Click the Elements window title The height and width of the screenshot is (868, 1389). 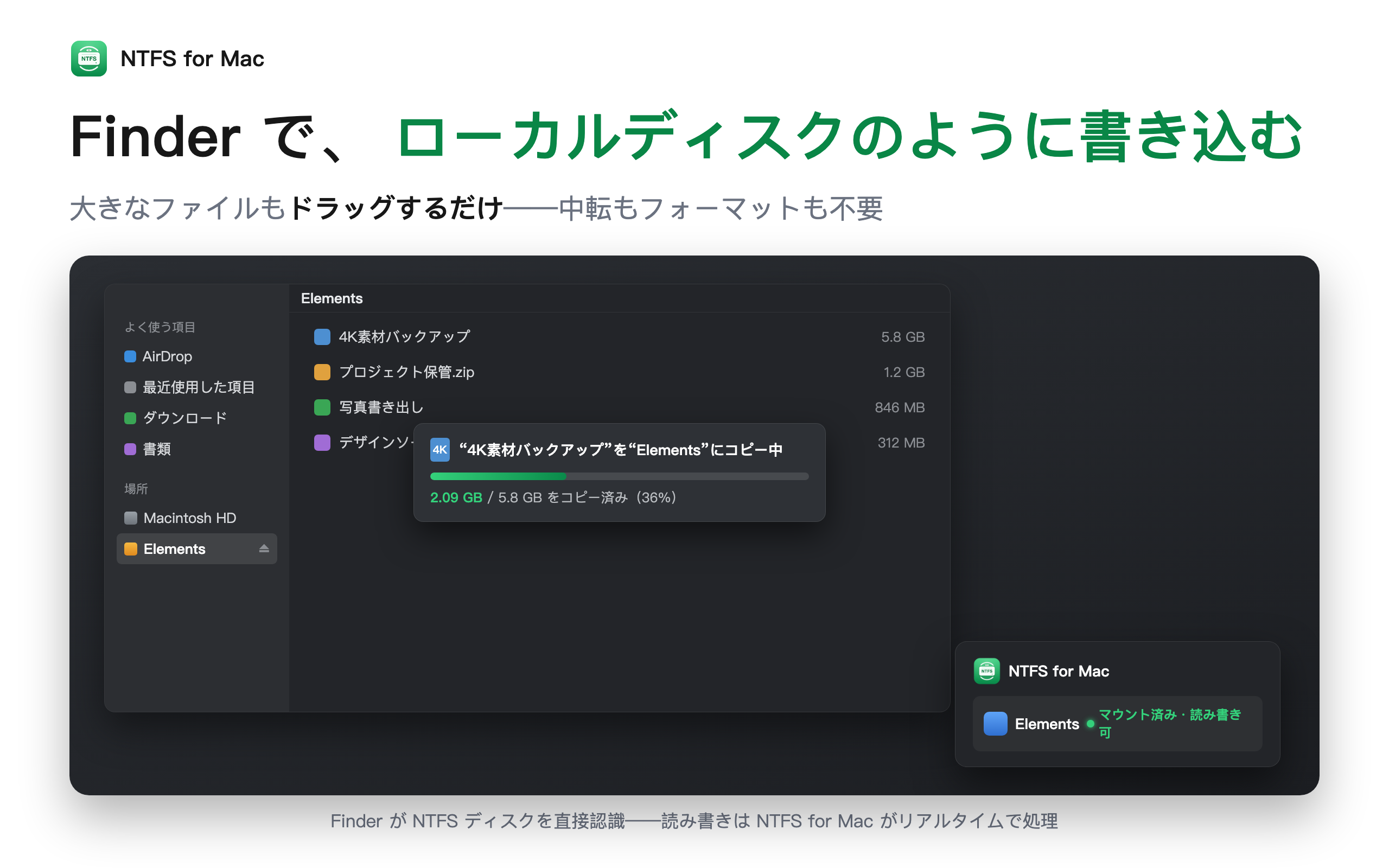(x=332, y=298)
